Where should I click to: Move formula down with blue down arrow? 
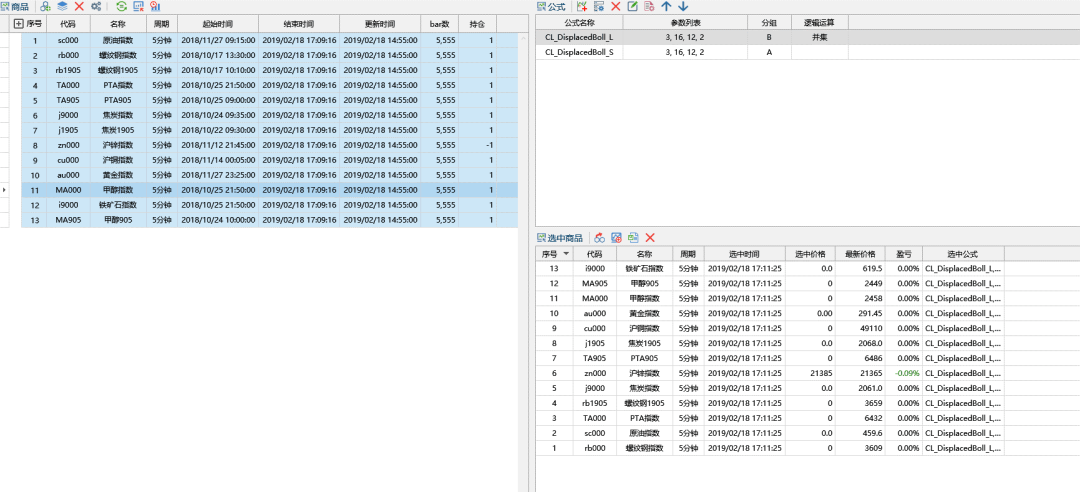[x=683, y=6]
